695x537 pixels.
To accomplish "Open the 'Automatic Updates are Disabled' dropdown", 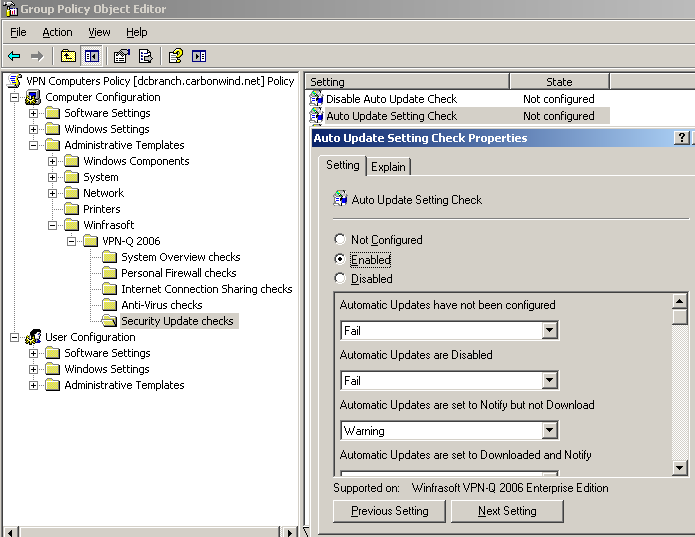I will point(550,381).
